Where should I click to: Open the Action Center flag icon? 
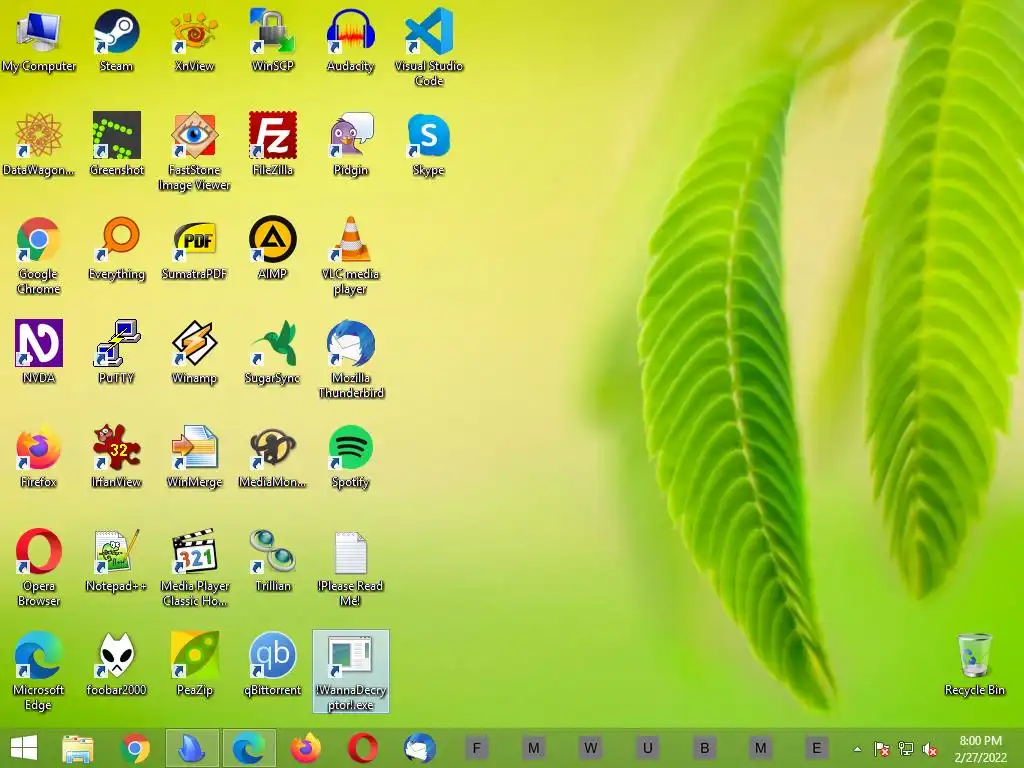pyautogui.click(x=882, y=749)
